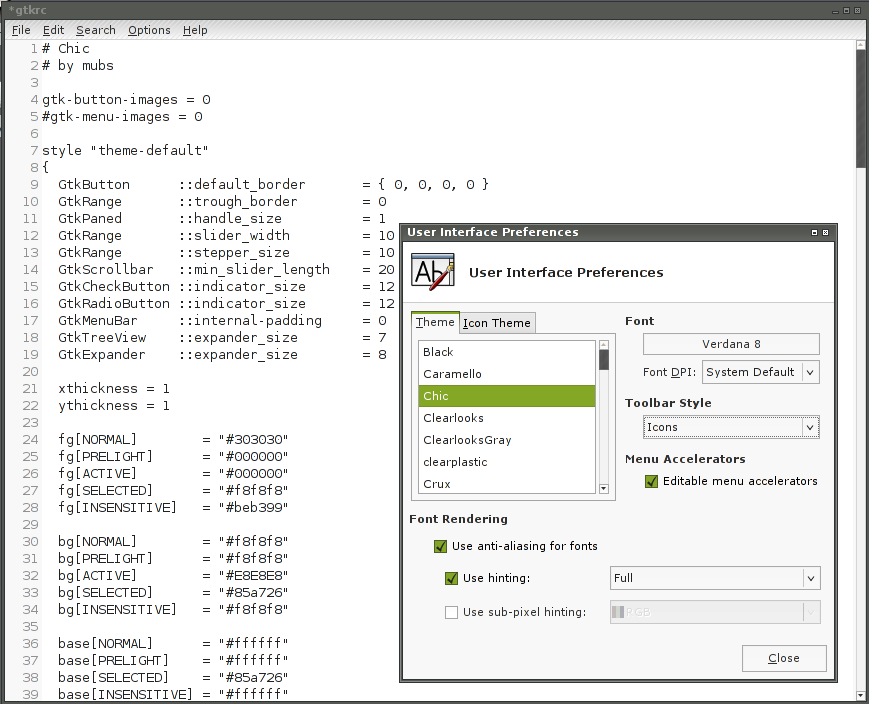Click the editor scroll down arrow
Image resolution: width=869 pixels, height=704 pixels.
coord(861,695)
